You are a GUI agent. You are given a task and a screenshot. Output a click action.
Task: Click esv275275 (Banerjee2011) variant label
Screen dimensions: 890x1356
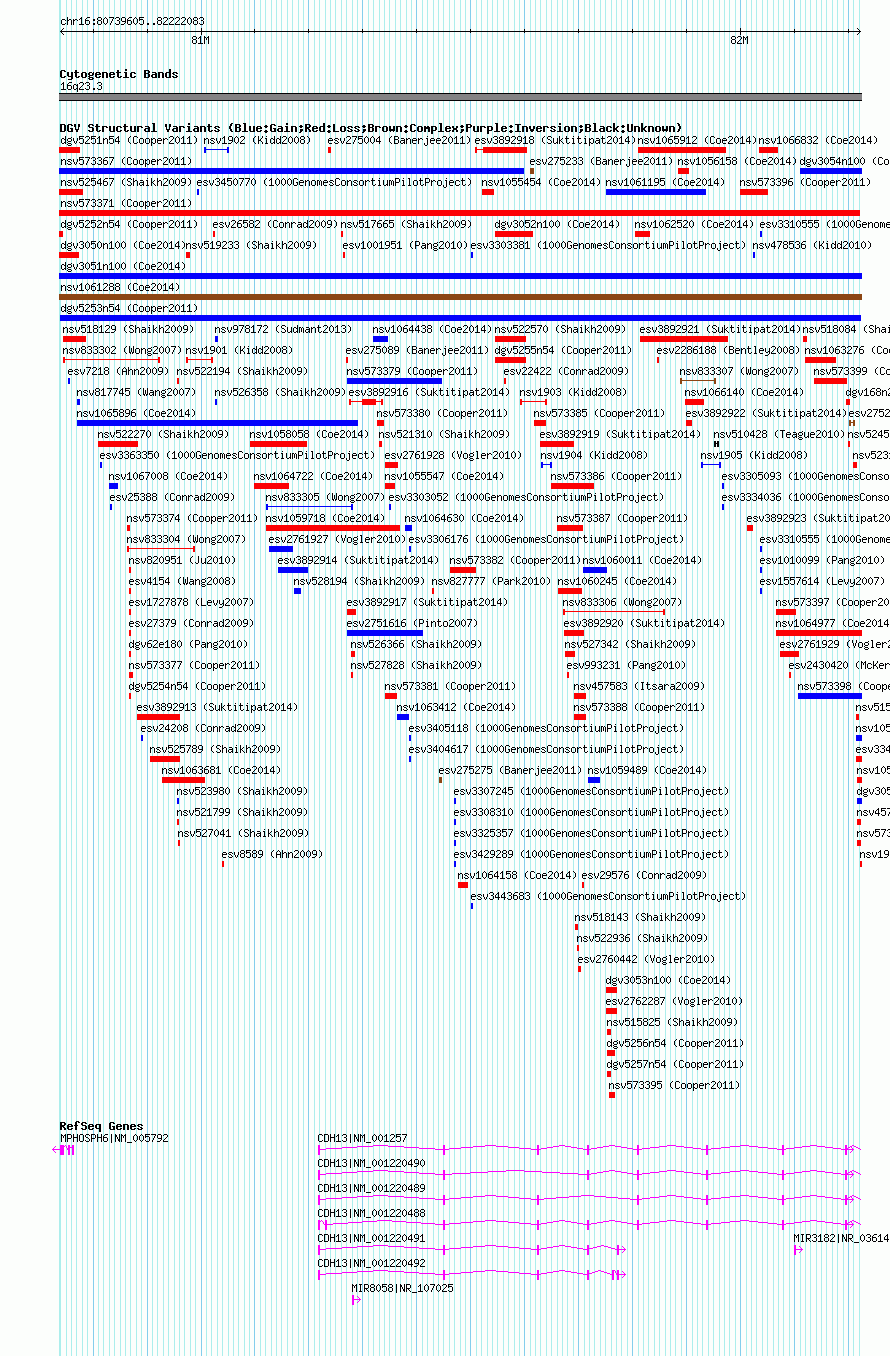pyautogui.click(x=510, y=770)
